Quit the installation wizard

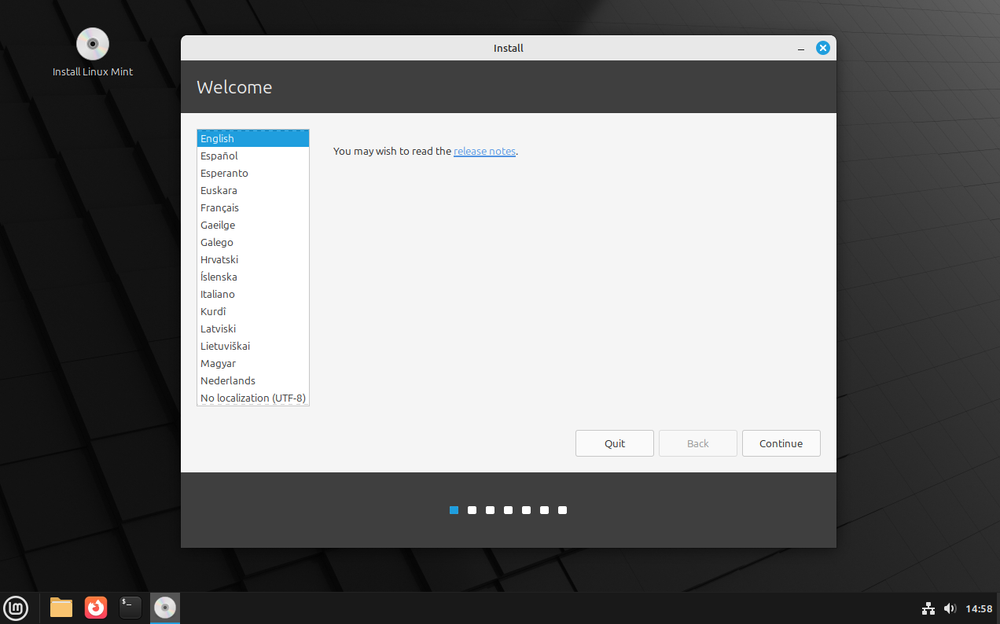(x=614, y=443)
